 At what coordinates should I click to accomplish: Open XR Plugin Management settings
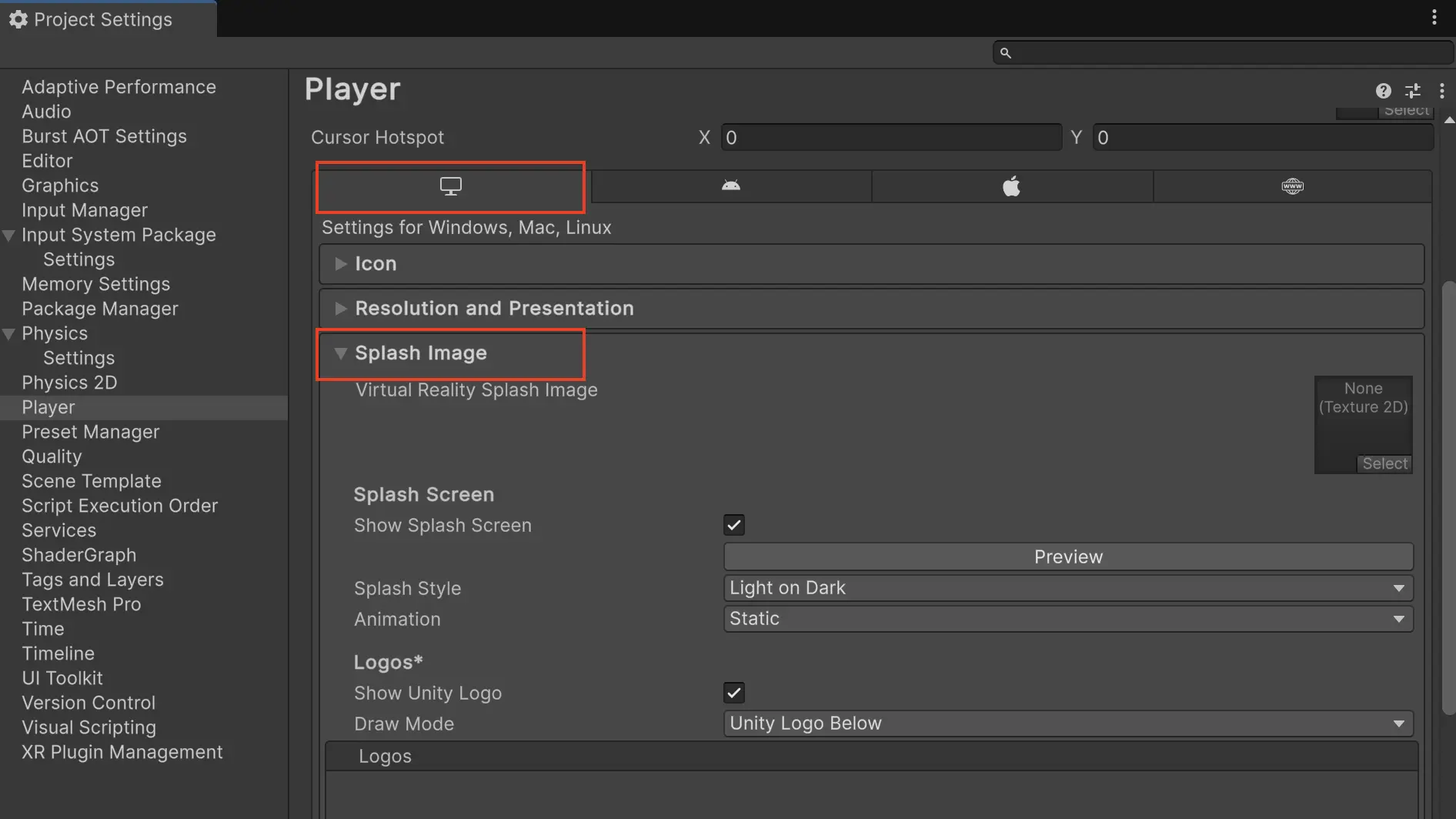122,752
